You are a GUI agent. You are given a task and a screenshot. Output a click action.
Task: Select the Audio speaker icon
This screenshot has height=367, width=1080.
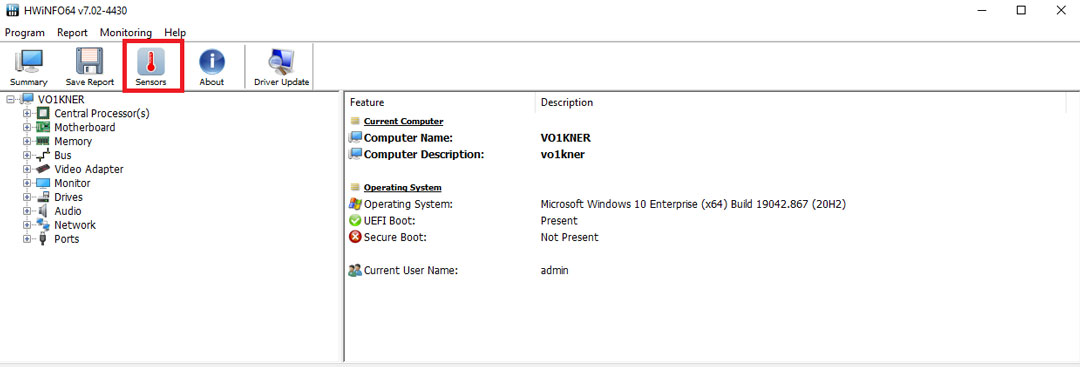tap(43, 211)
